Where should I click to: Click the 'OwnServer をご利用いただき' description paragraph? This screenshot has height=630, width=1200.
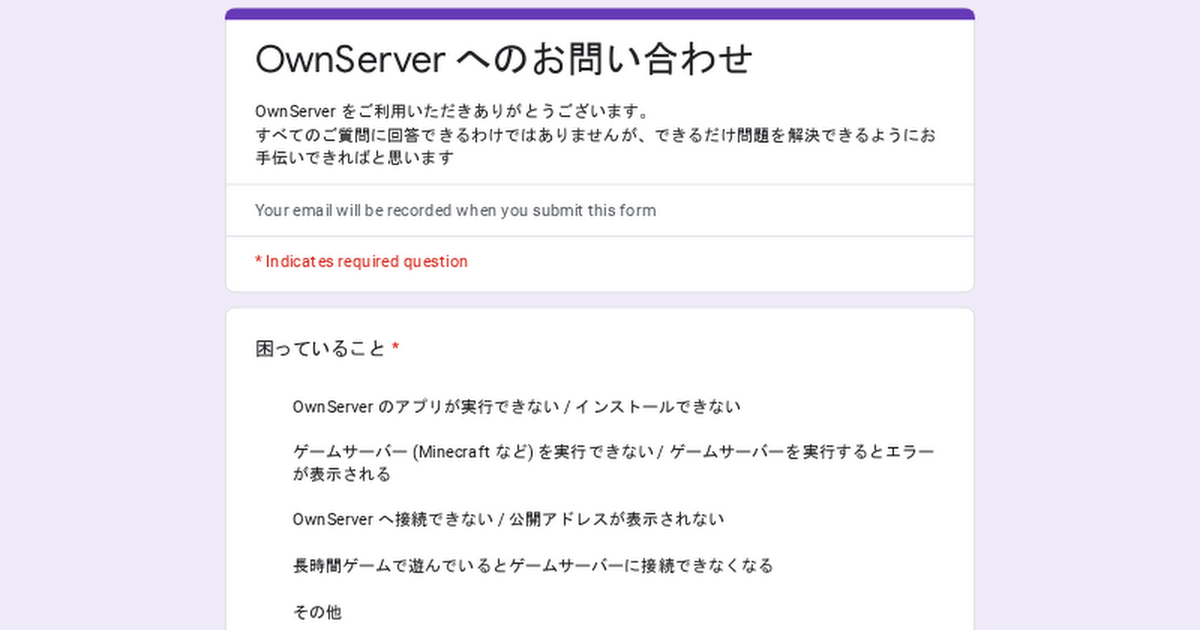pos(596,133)
